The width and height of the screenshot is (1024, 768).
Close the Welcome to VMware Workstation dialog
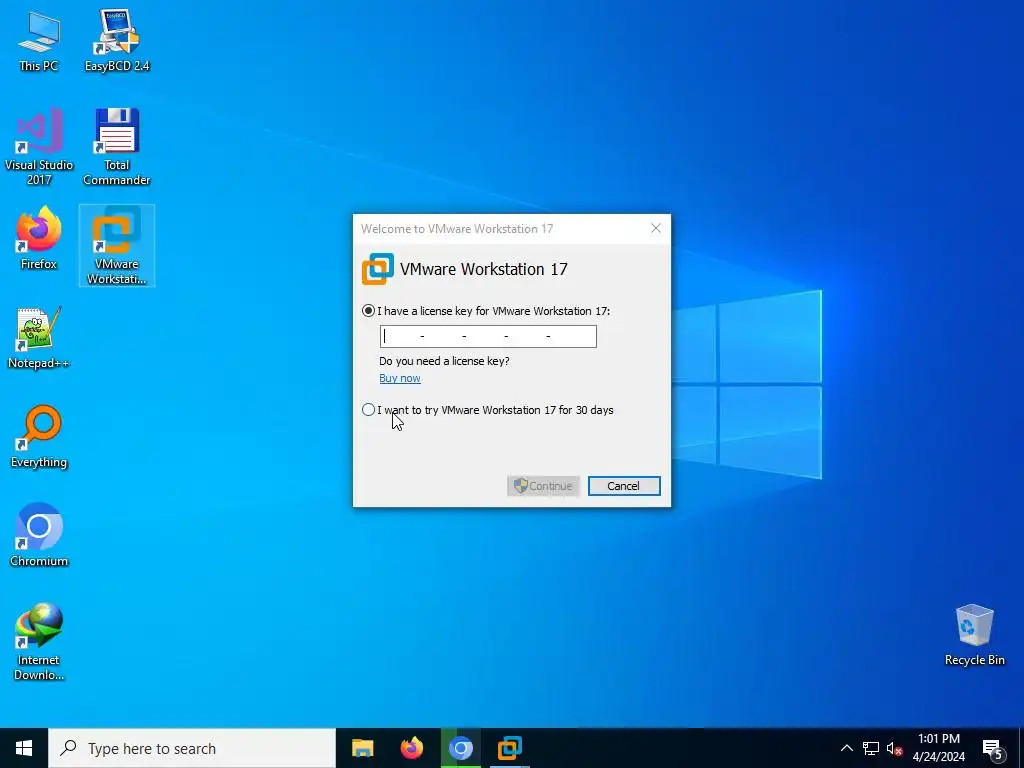coord(656,228)
